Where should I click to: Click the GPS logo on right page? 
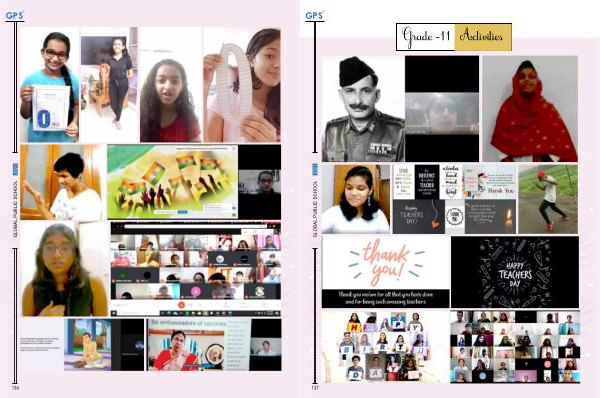point(315,16)
